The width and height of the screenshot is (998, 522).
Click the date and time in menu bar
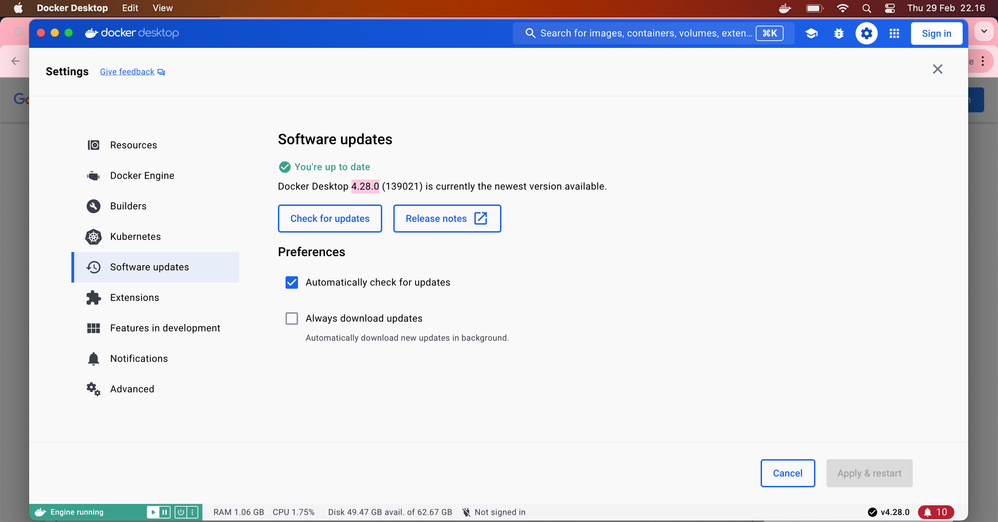pos(946,8)
